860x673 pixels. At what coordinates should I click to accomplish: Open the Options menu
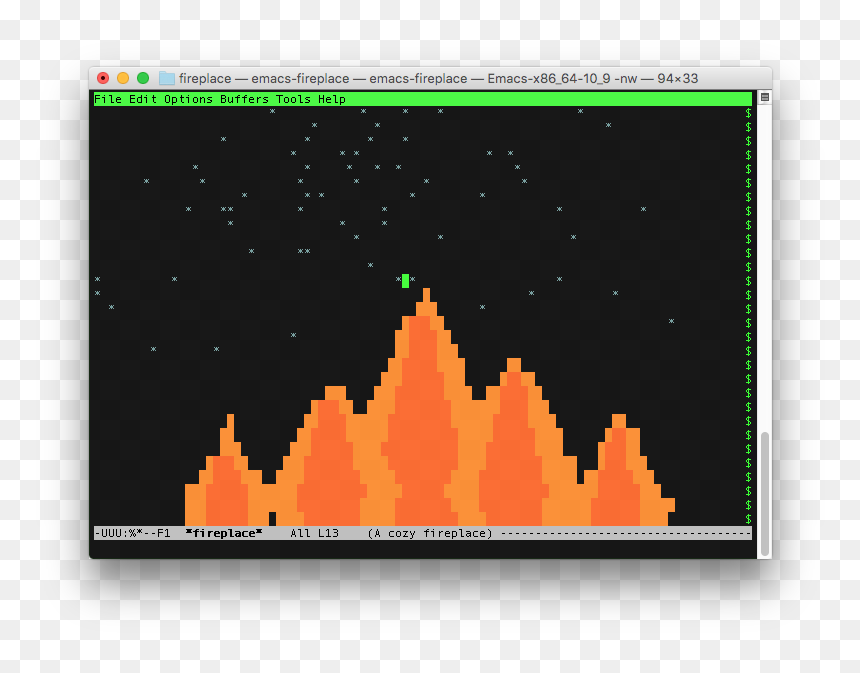coord(188,99)
